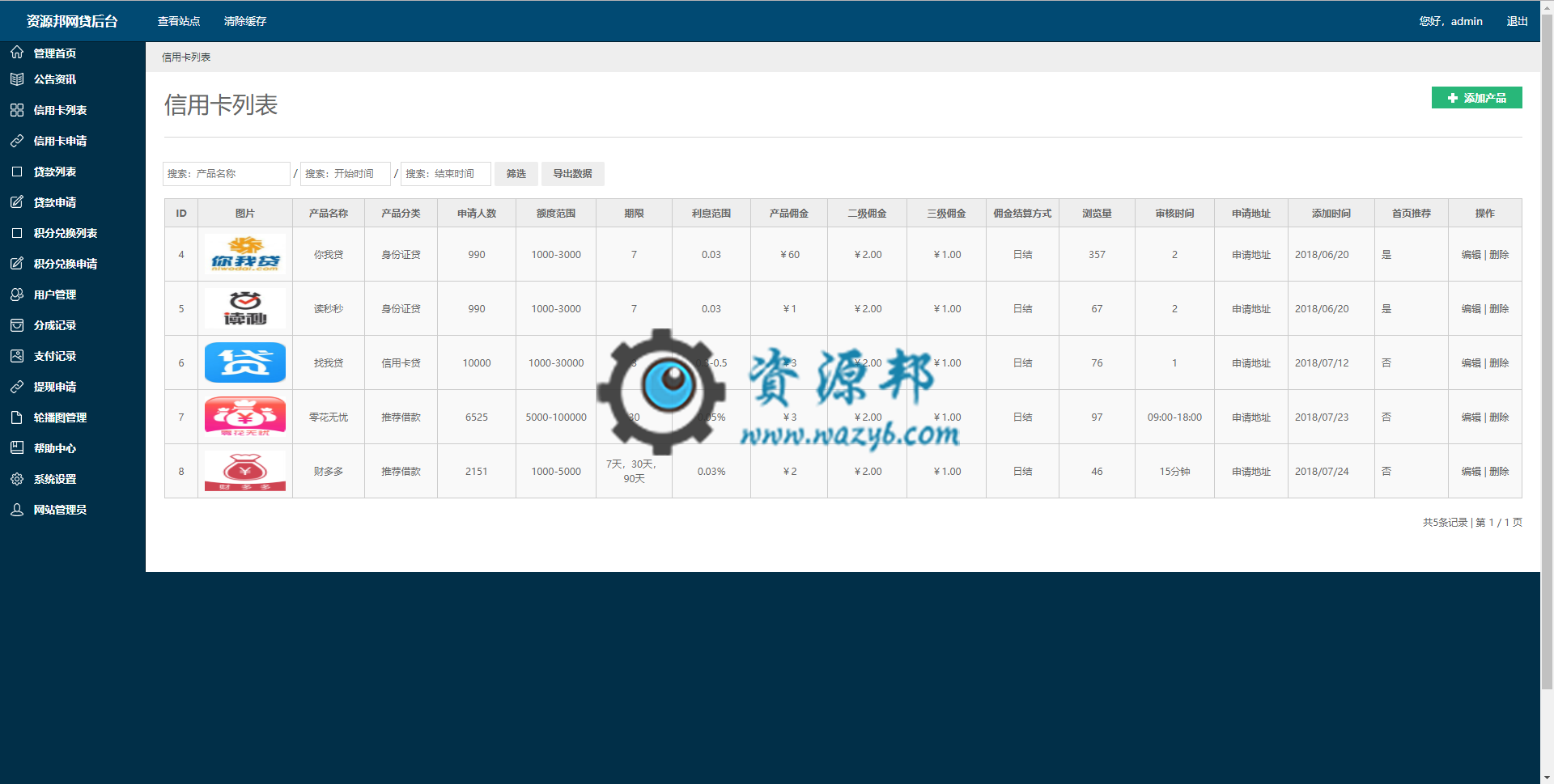This screenshot has height=784, width=1554.
Task: Click the square icon beside 贷款列表
Action: (x=17, y=172)
